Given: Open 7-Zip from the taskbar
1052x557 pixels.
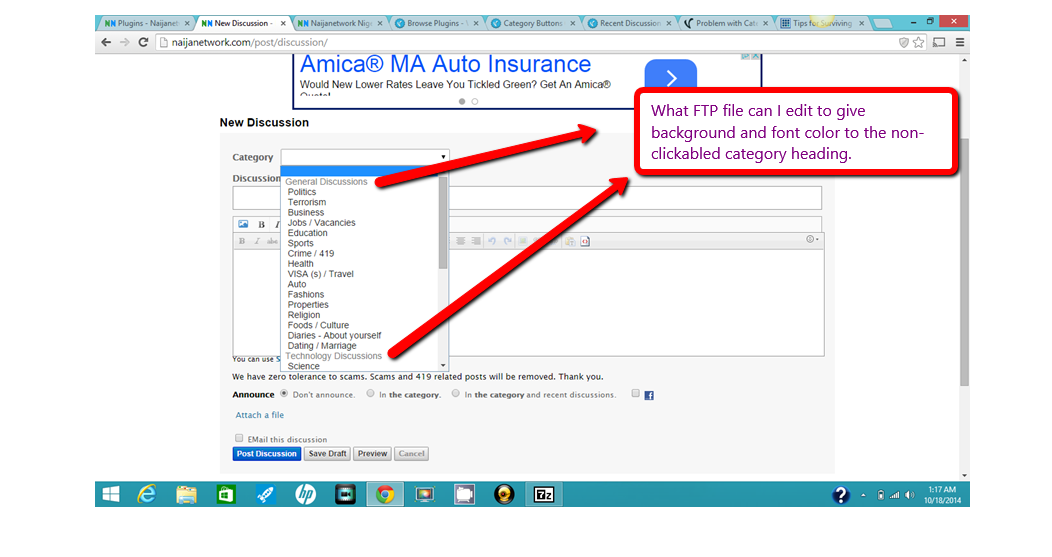Looking at the screenshot, I should [543, 495].
